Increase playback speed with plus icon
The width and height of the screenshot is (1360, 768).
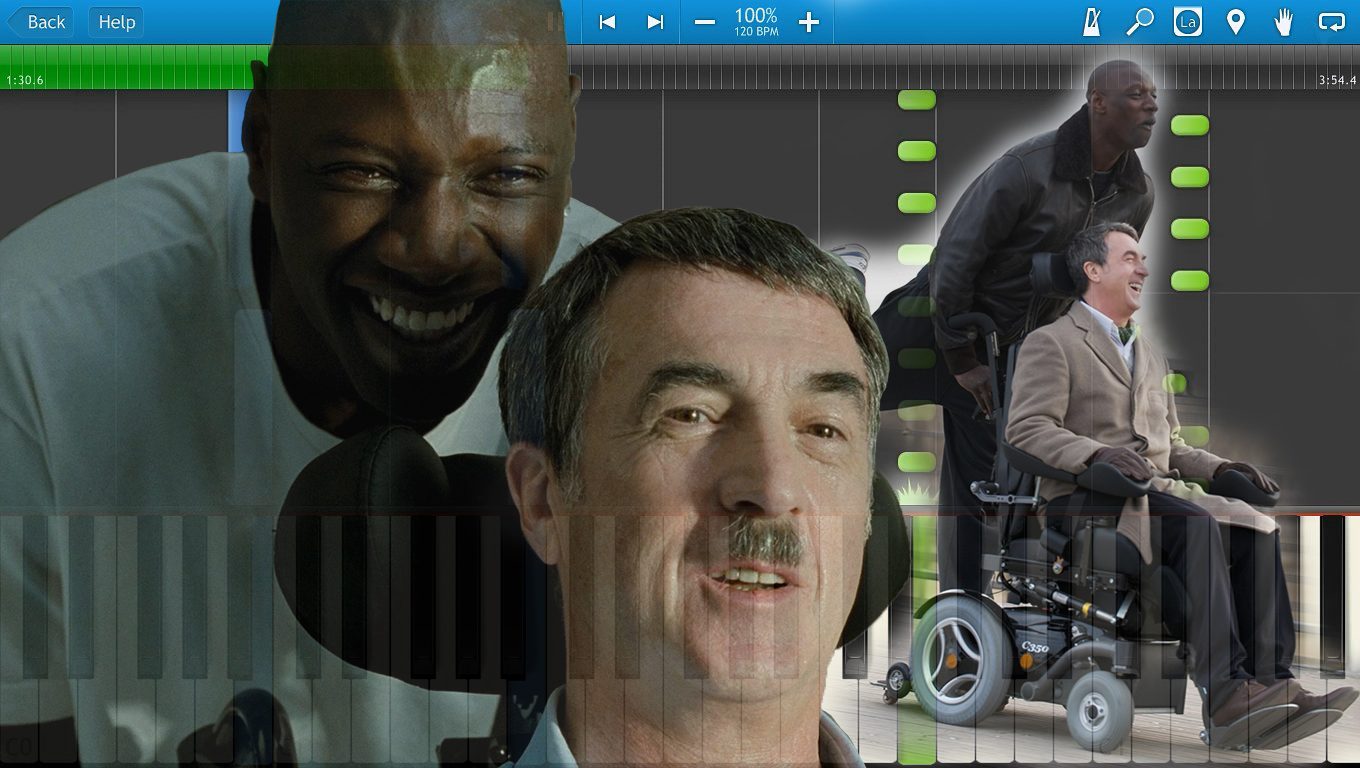click(x=809, y=22)
